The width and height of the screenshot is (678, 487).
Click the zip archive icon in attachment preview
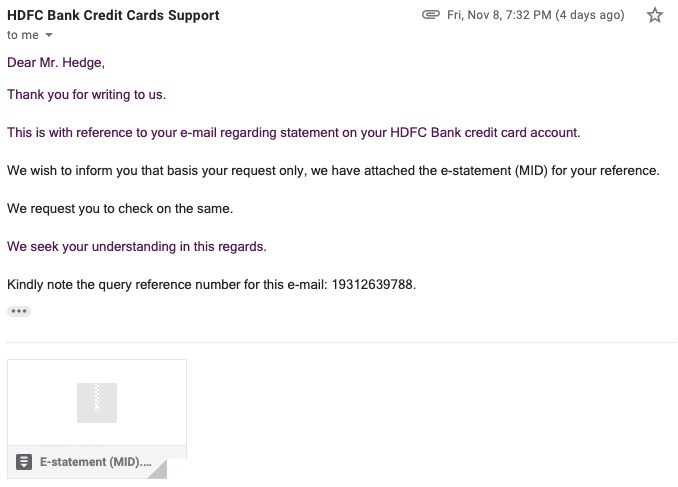click(x=97, y=402)
